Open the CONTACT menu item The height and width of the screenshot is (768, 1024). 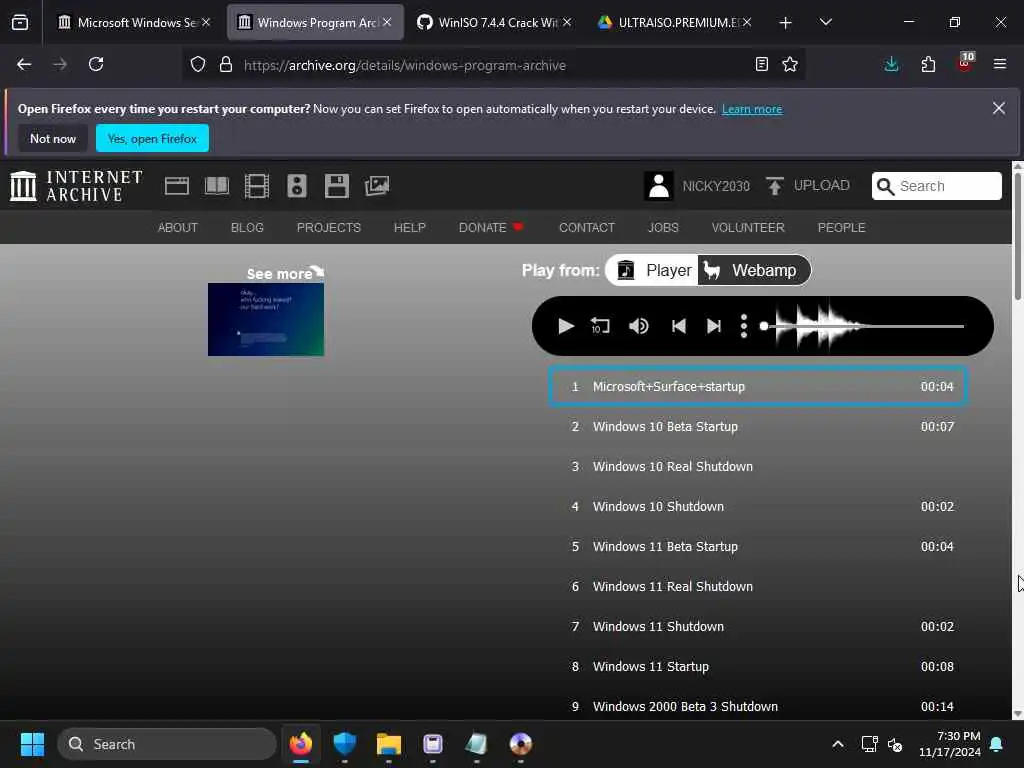click(x=586, y=227)
